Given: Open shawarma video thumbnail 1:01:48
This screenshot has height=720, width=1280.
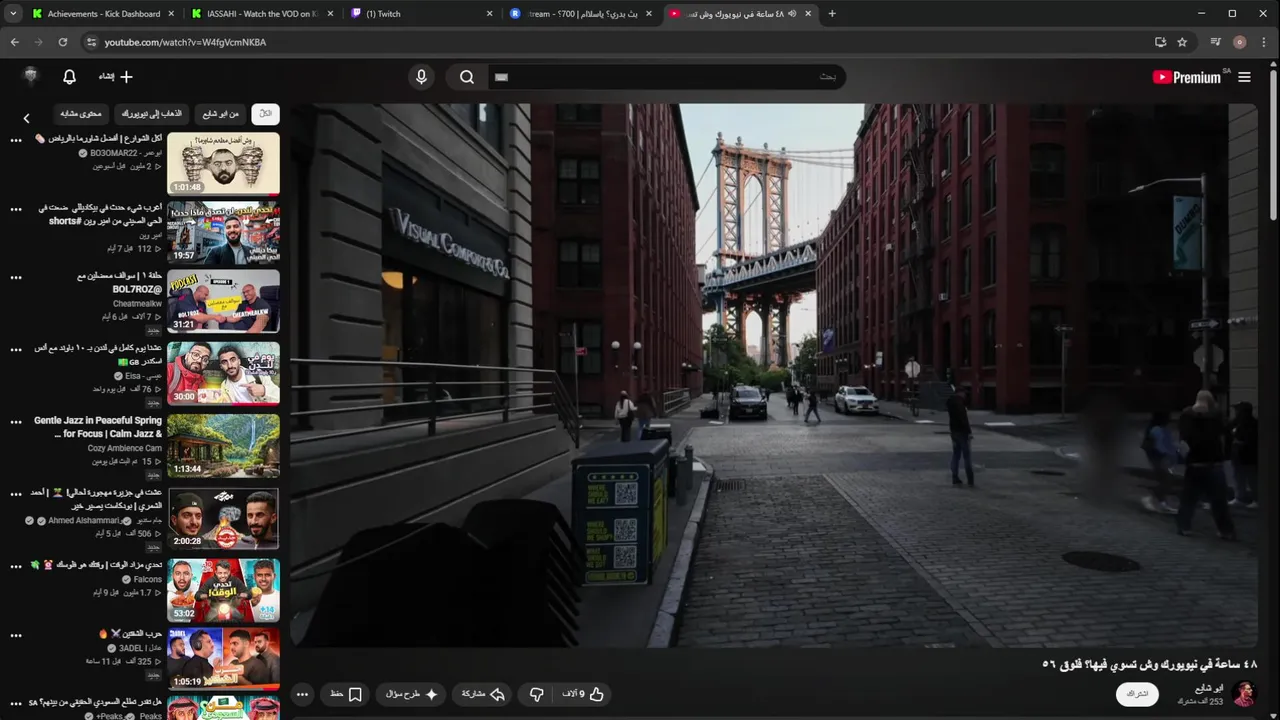Looking at the screenshot, I should pos(223,163).
